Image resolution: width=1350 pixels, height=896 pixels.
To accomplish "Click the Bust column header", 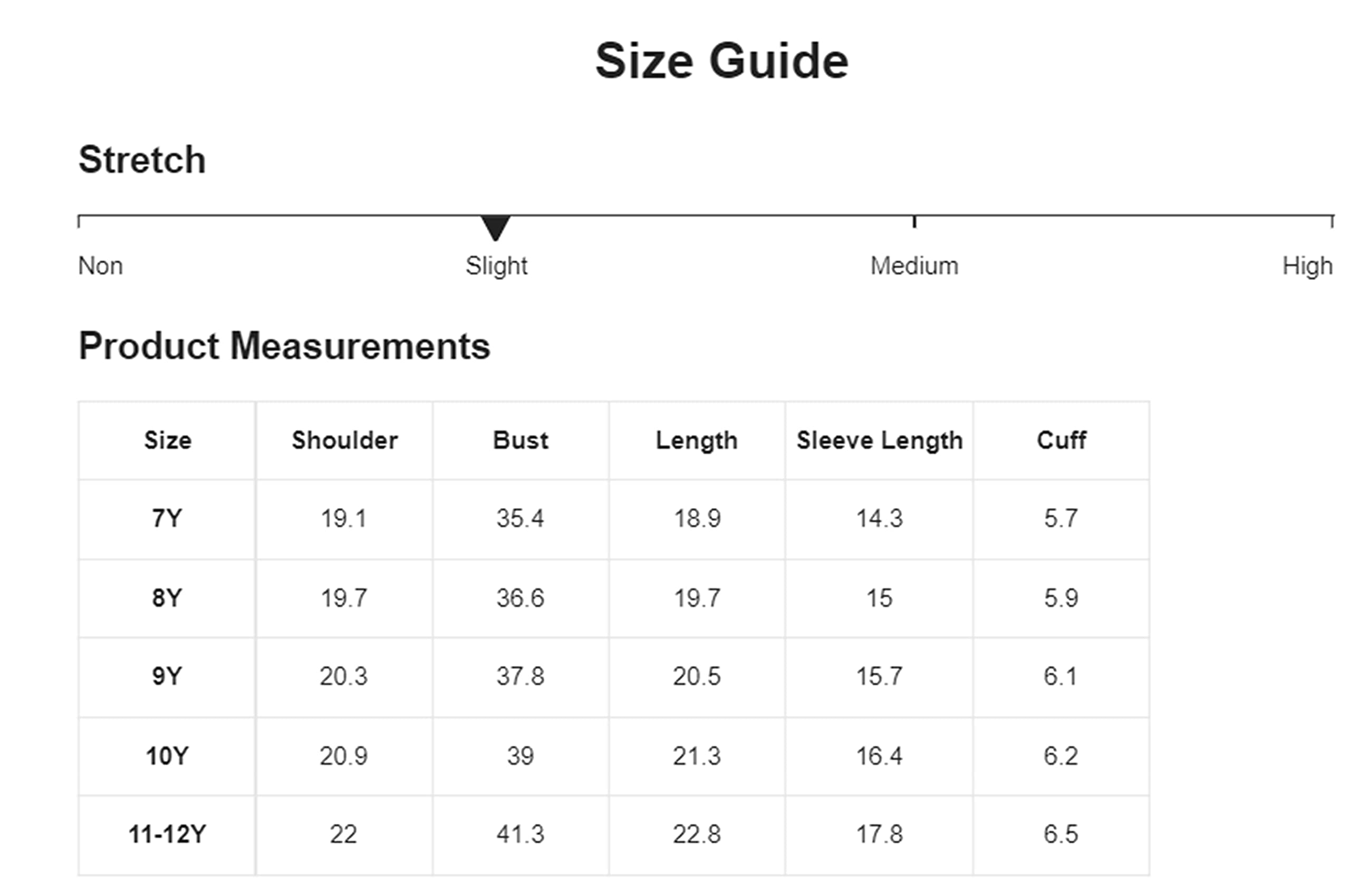I will tap(520, 440).
